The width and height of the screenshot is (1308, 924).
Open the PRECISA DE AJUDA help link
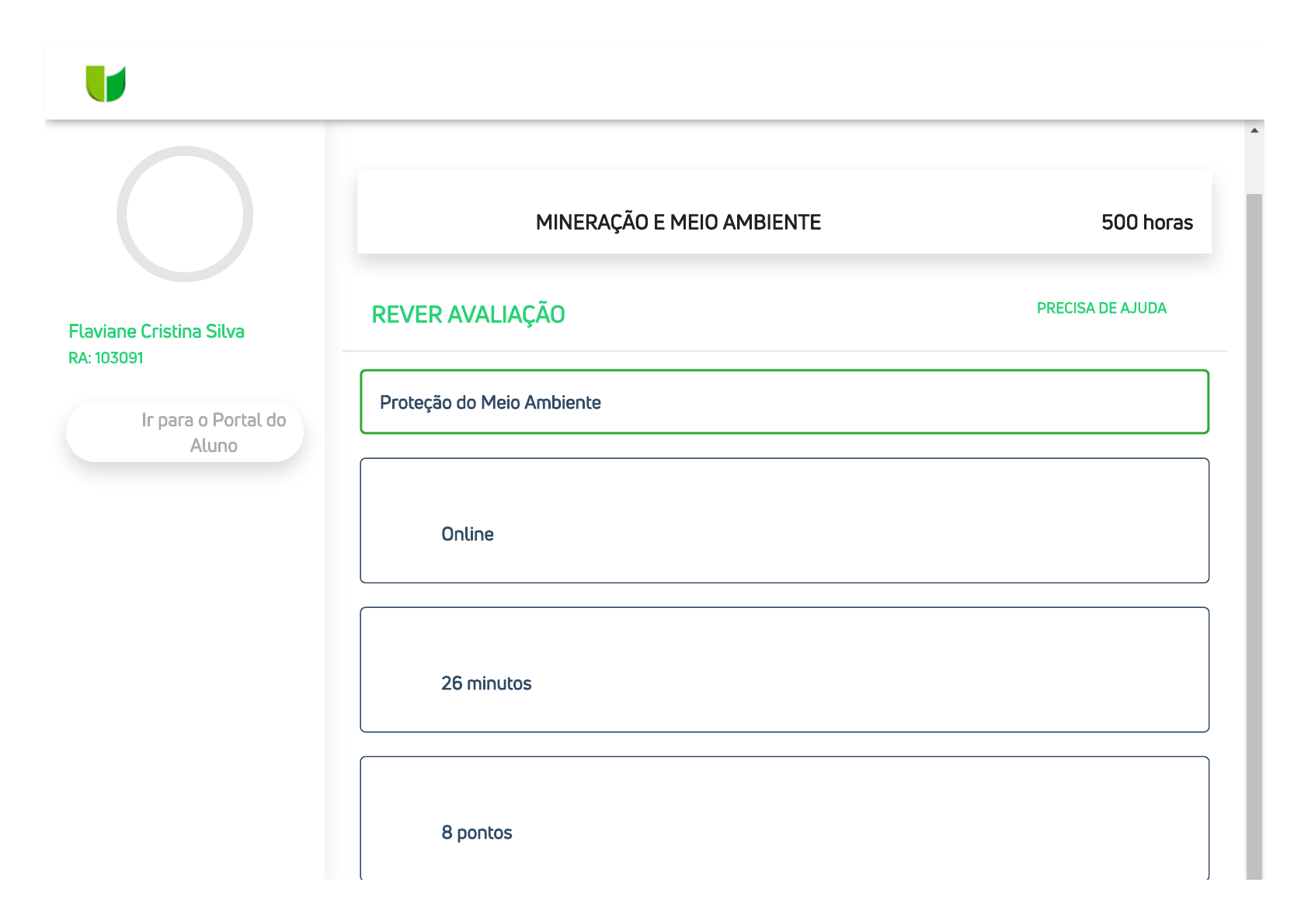coord(1101,308)
